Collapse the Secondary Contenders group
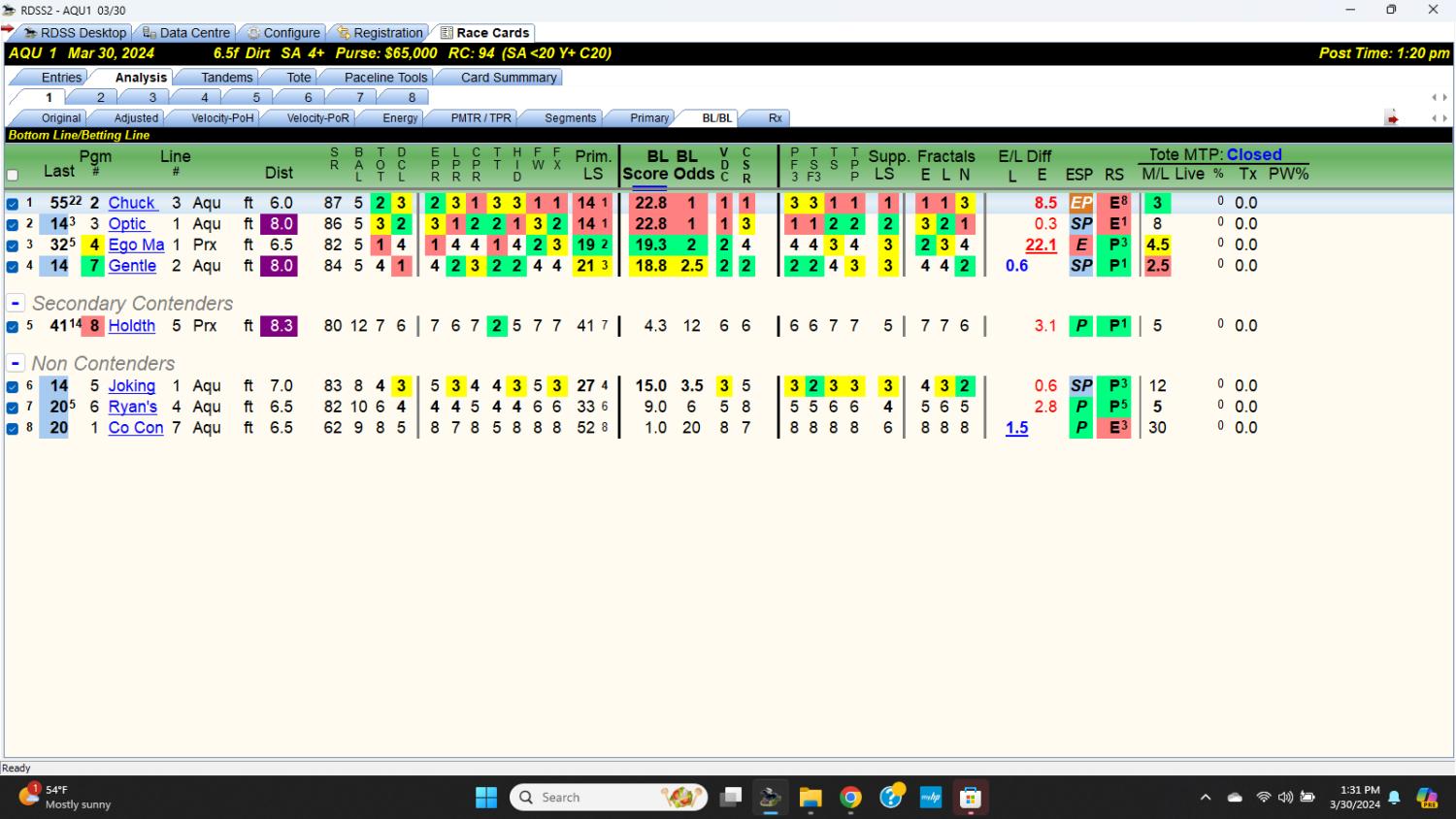 click(x=16, y=304)
